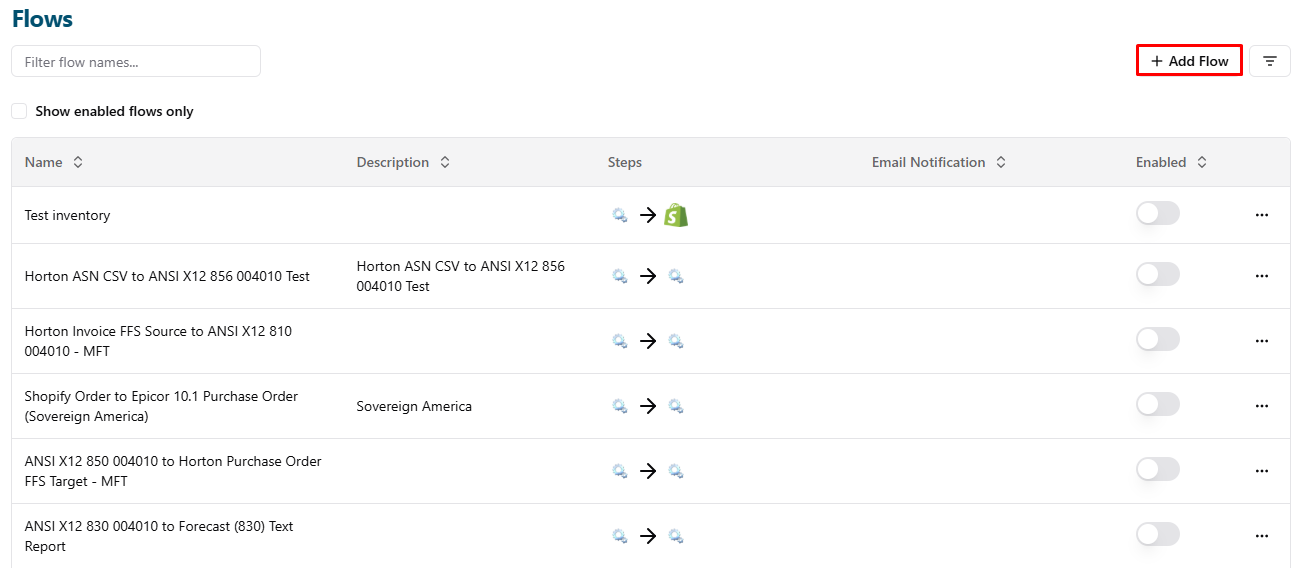Click source step icon of Horton Invoice row
1304x568 pixels.
620,341
